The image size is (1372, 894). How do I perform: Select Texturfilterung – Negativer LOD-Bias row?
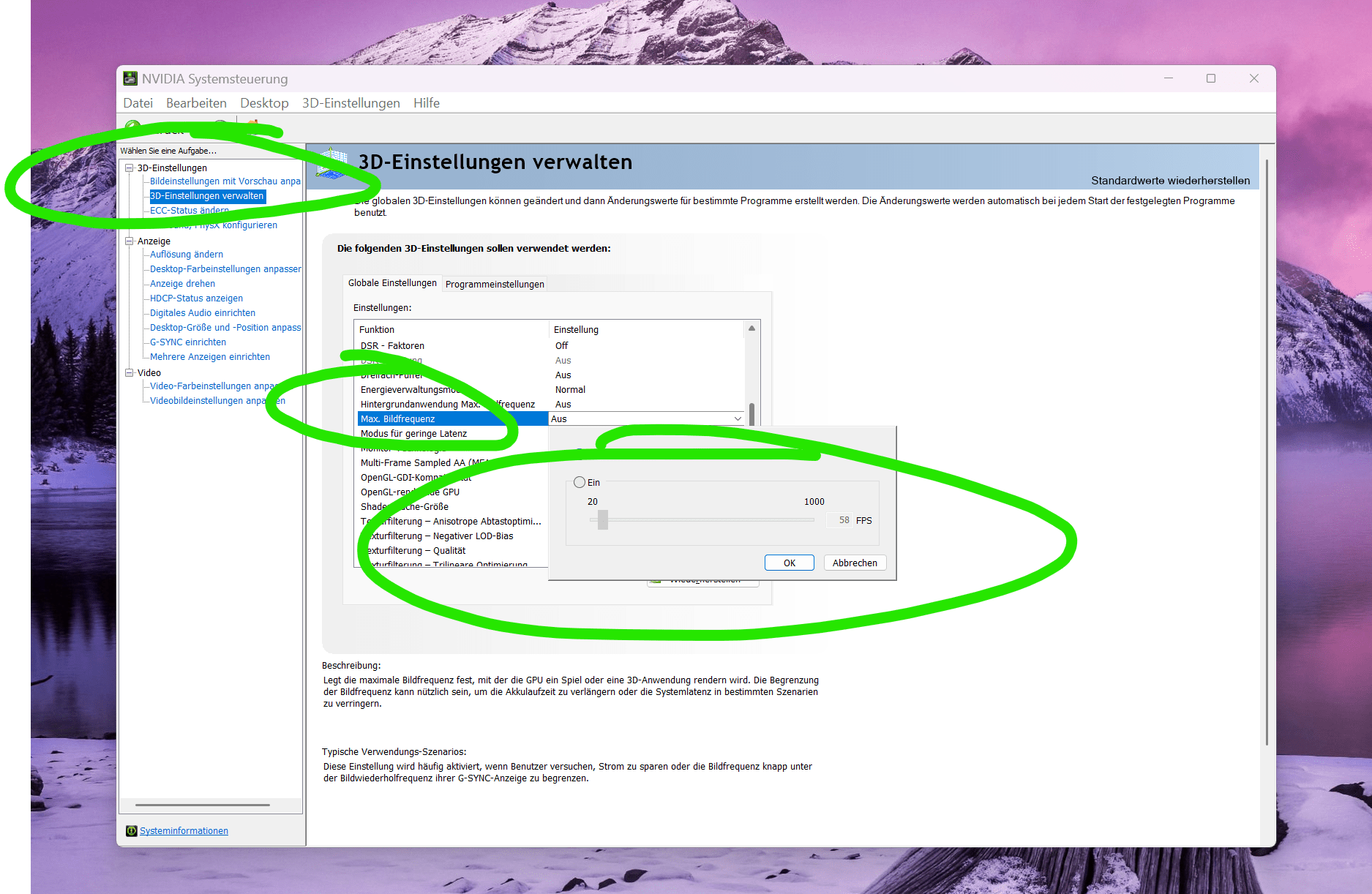point(452,536)
